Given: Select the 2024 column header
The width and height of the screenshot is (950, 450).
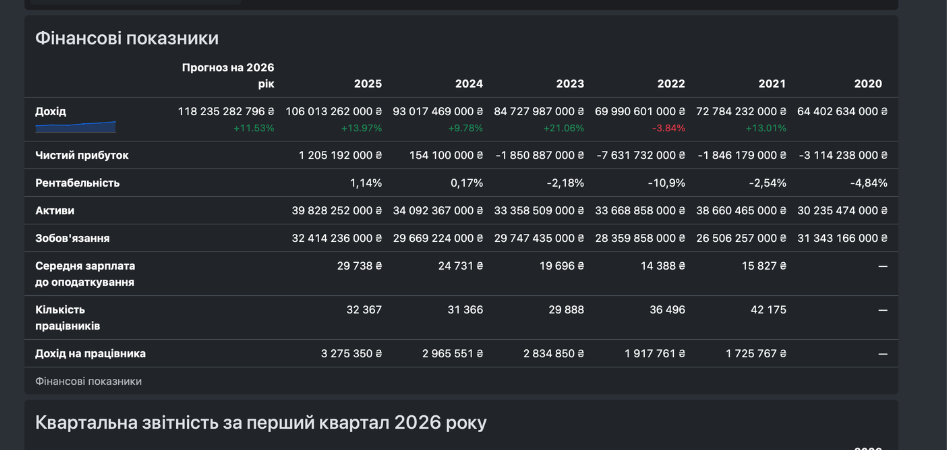Looking at the screenshot, I should click(x=469, y=84).
